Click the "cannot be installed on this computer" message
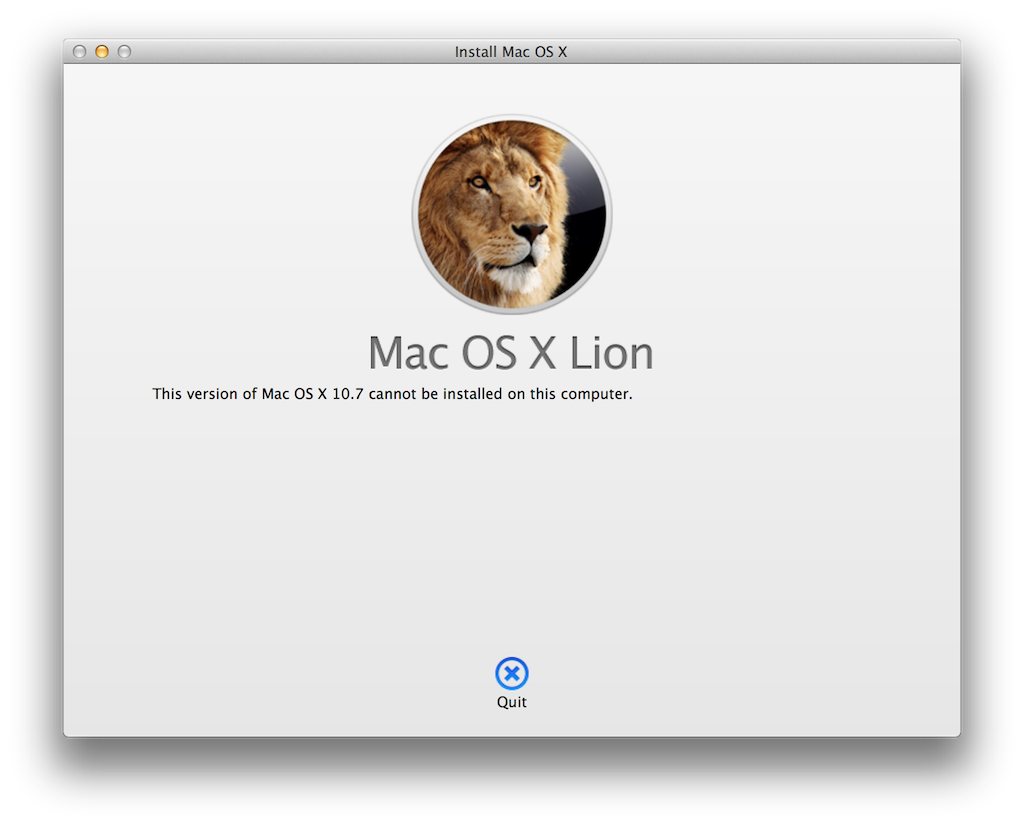1024x825 pixels. tap(392, 394)
